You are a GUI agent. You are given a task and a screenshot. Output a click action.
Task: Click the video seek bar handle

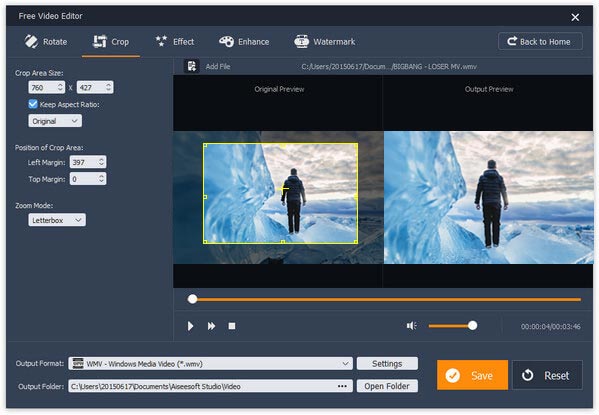point(193,299)
